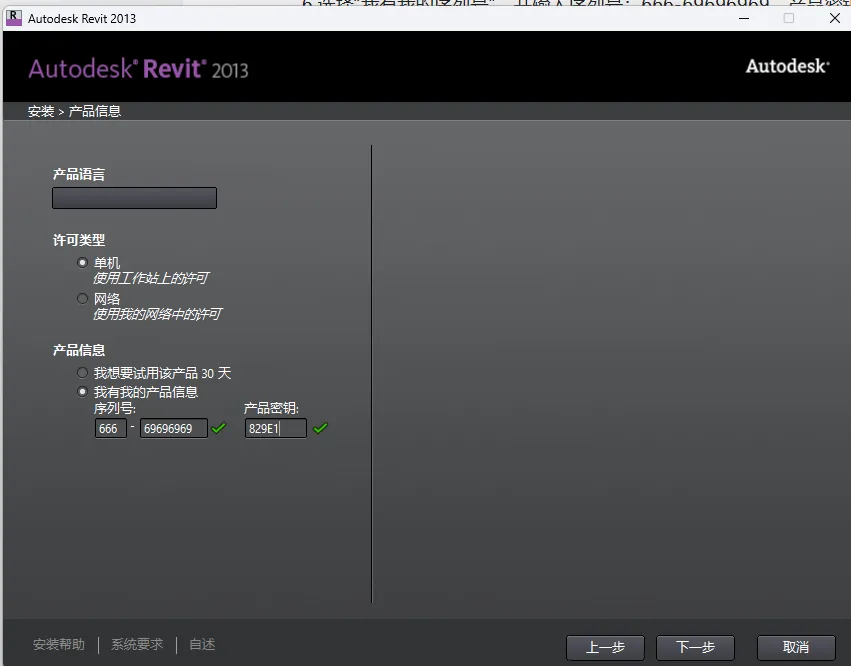Click the 产品密钥 product key field
The height and width of the screenshot is (666, 851).
pos(276,428)
